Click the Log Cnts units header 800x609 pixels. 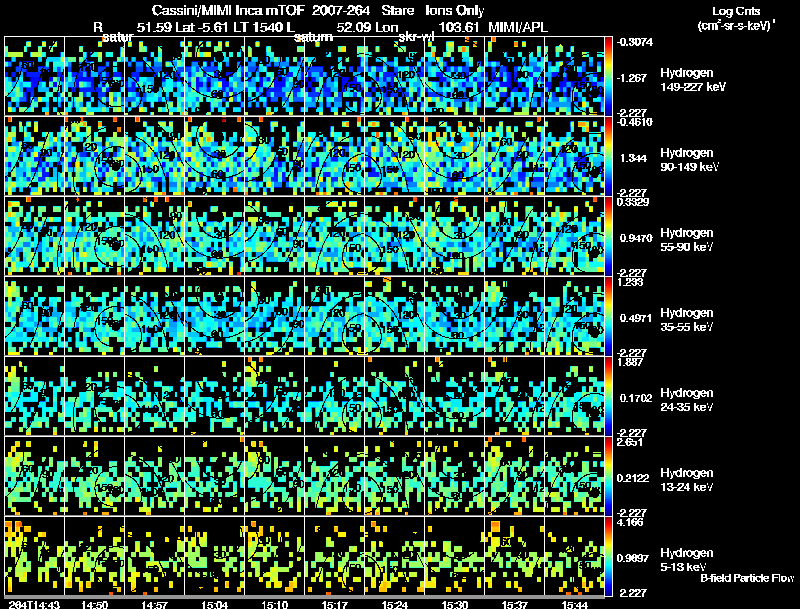[x=736, y=18]
